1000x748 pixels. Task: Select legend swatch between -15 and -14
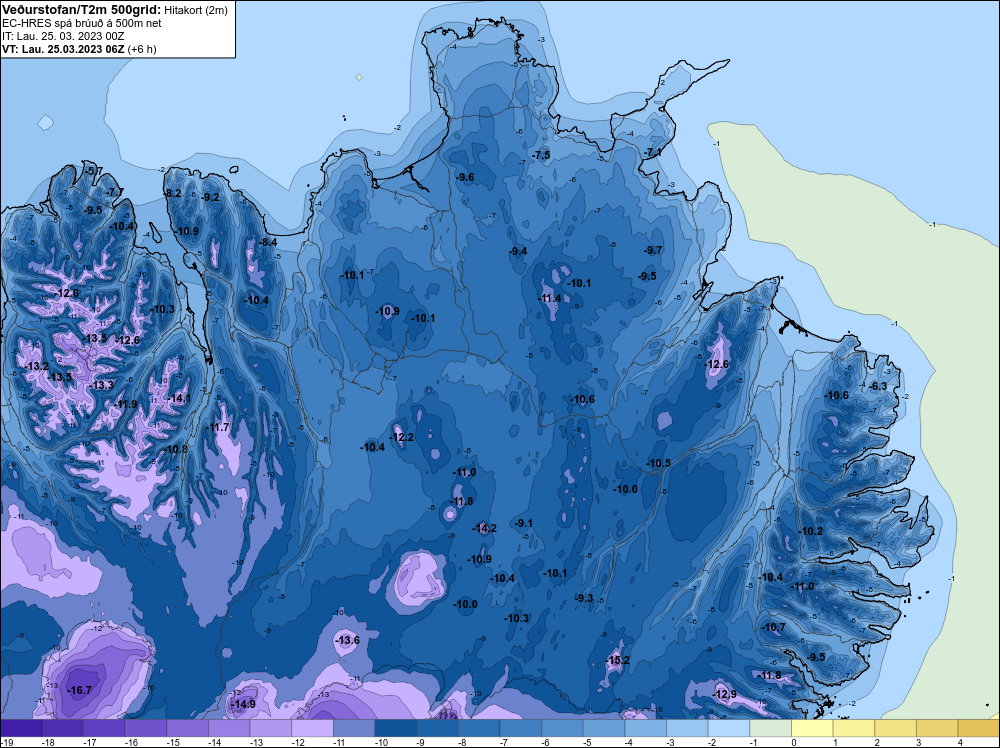coord(188,728)
